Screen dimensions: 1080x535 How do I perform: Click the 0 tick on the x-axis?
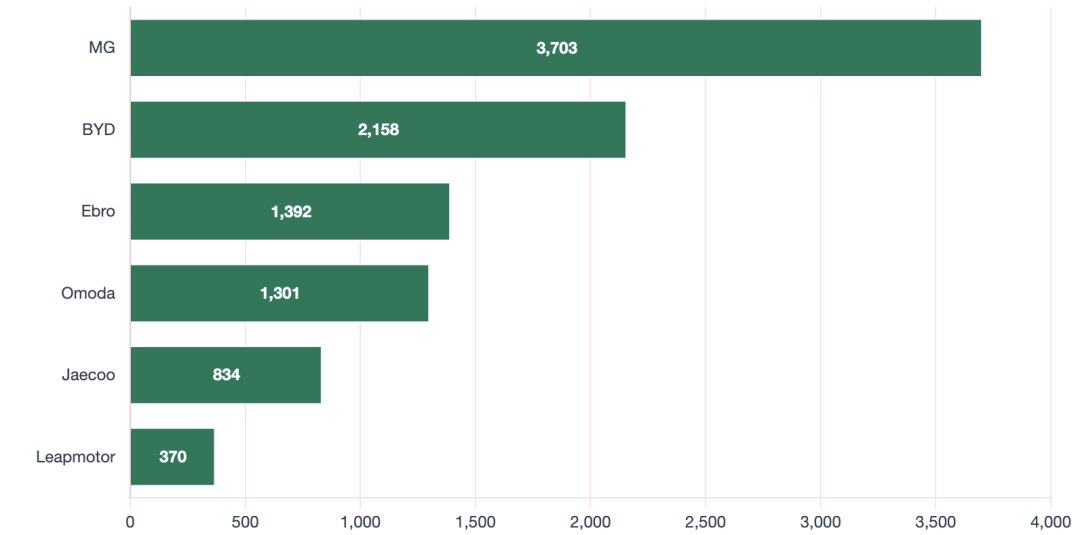pyautogui.click(x=130, y=521)
